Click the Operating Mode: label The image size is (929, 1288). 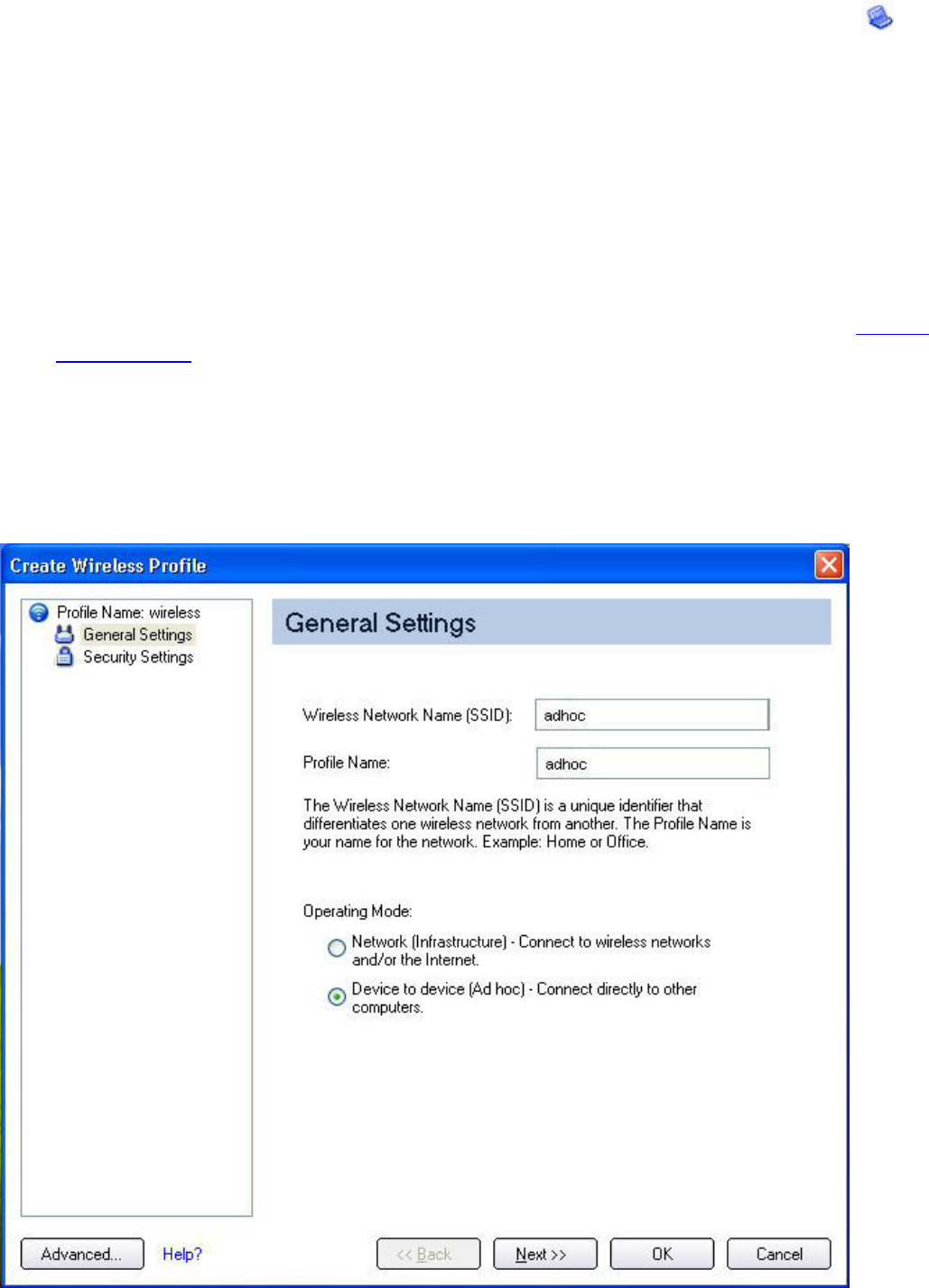pyautogui.click(x=358, y=912)
